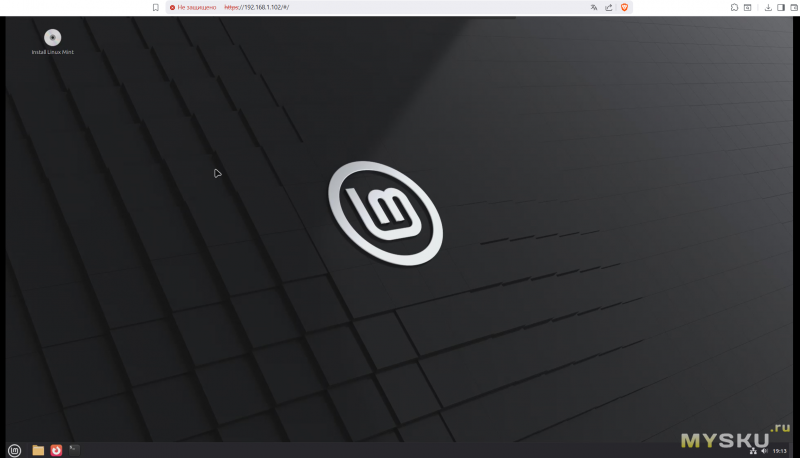
Task: Open the network connections tray icon
Action: coord(752,450)
